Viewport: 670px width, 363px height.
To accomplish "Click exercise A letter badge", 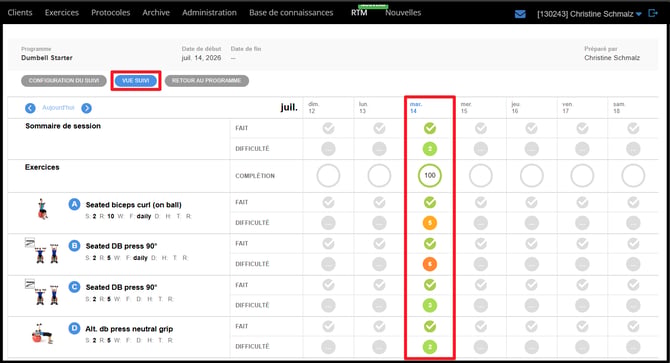I will [74, 204].
